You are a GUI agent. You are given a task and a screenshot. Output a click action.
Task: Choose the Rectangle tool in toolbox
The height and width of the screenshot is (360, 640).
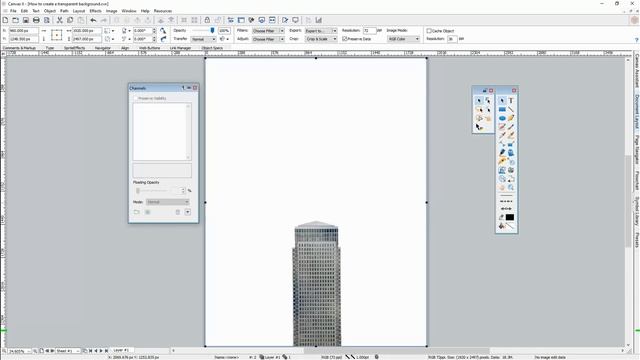pos(502,109)
